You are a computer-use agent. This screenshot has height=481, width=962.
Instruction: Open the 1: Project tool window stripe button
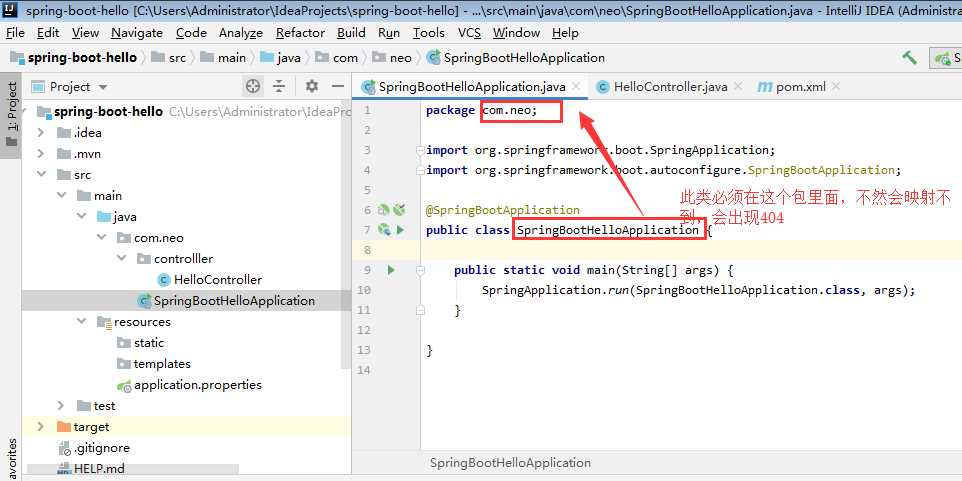coord(11,115)
